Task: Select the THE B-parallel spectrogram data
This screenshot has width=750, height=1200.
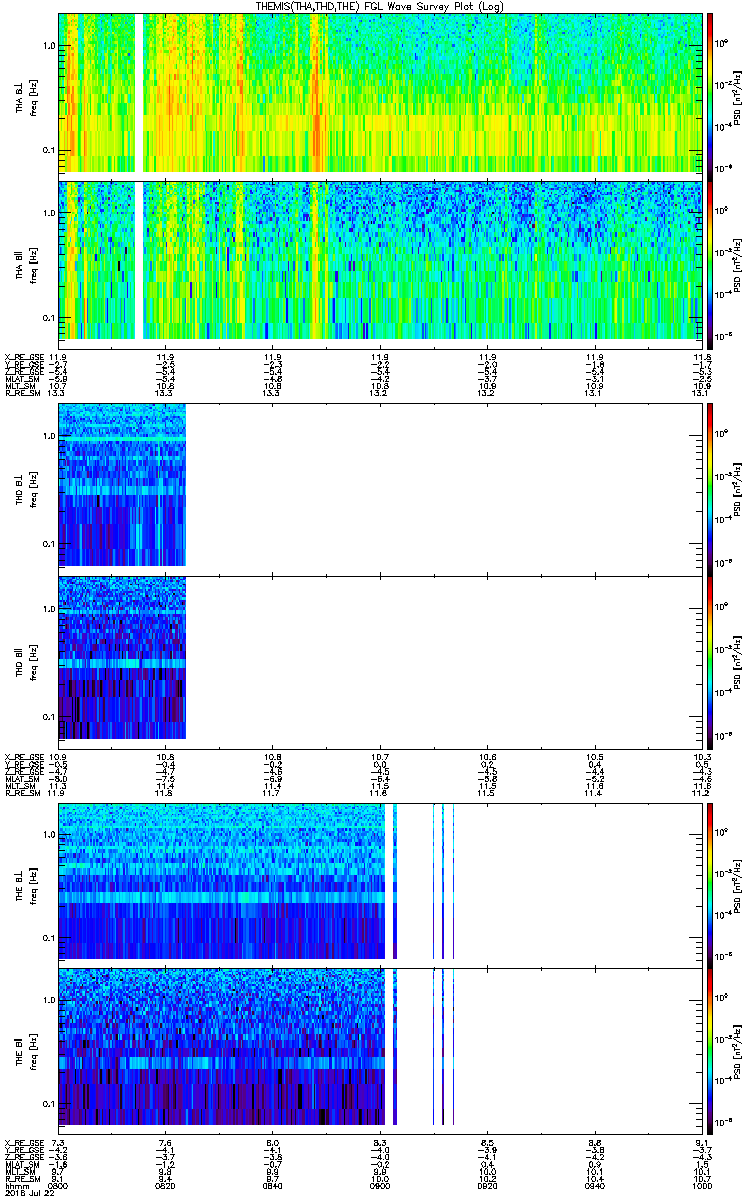Action: (x=222, y=1046)
